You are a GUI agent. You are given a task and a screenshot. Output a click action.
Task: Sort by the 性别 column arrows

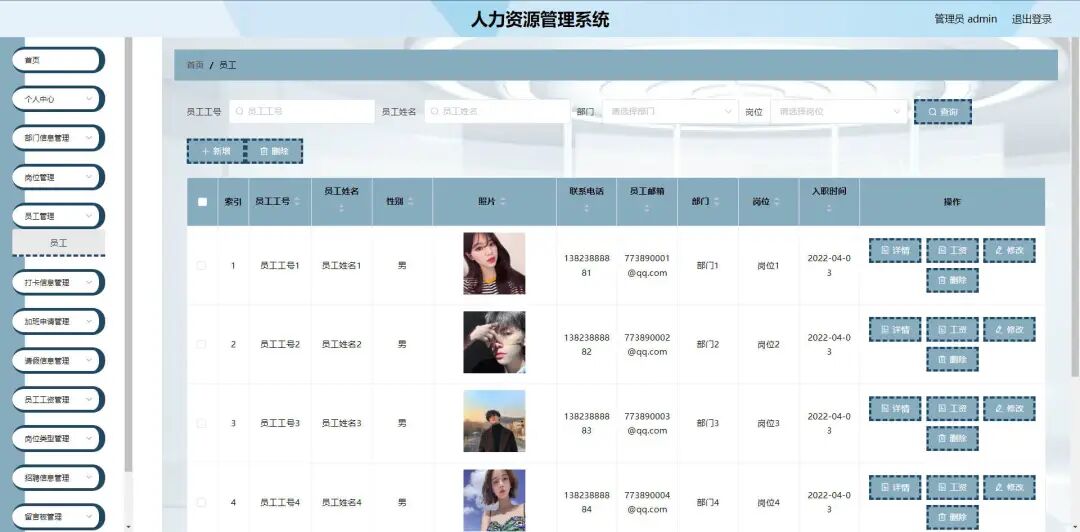411,201
